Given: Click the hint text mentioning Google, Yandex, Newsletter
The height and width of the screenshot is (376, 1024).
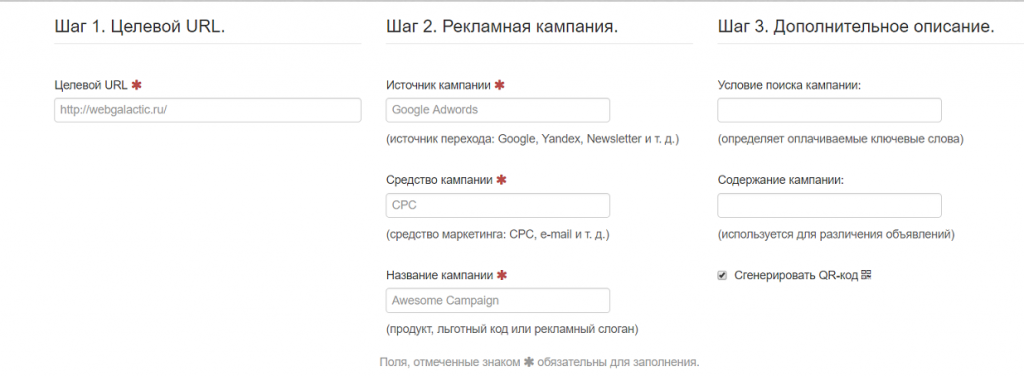Looking at the screenshot, I should 532,140.
